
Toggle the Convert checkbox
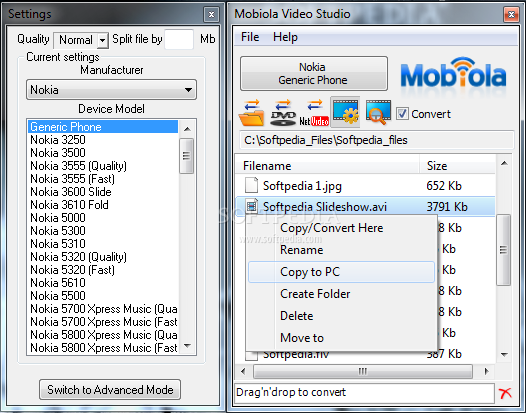pyautogui.click(x=402, y=114)
